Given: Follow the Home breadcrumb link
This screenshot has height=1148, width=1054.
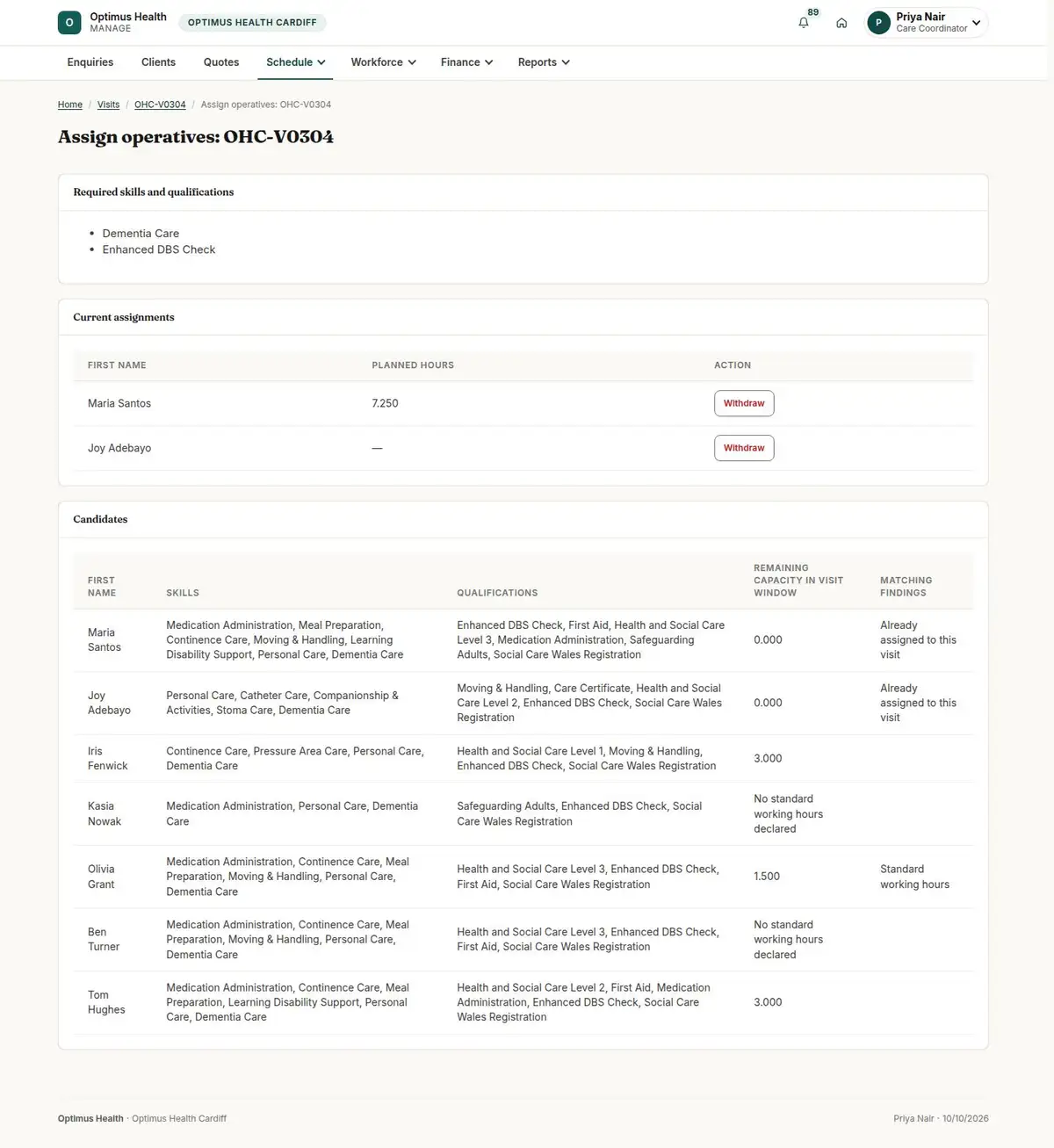Looking at the screenshot, I should click(70, 105).
